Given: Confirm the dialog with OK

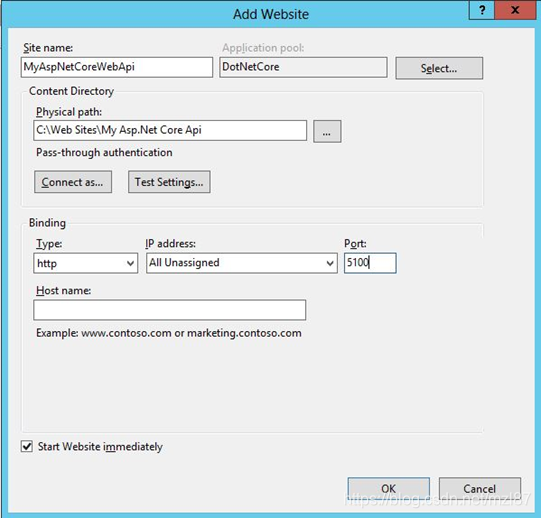Looking at the screenshot, I should click(388, 489).
